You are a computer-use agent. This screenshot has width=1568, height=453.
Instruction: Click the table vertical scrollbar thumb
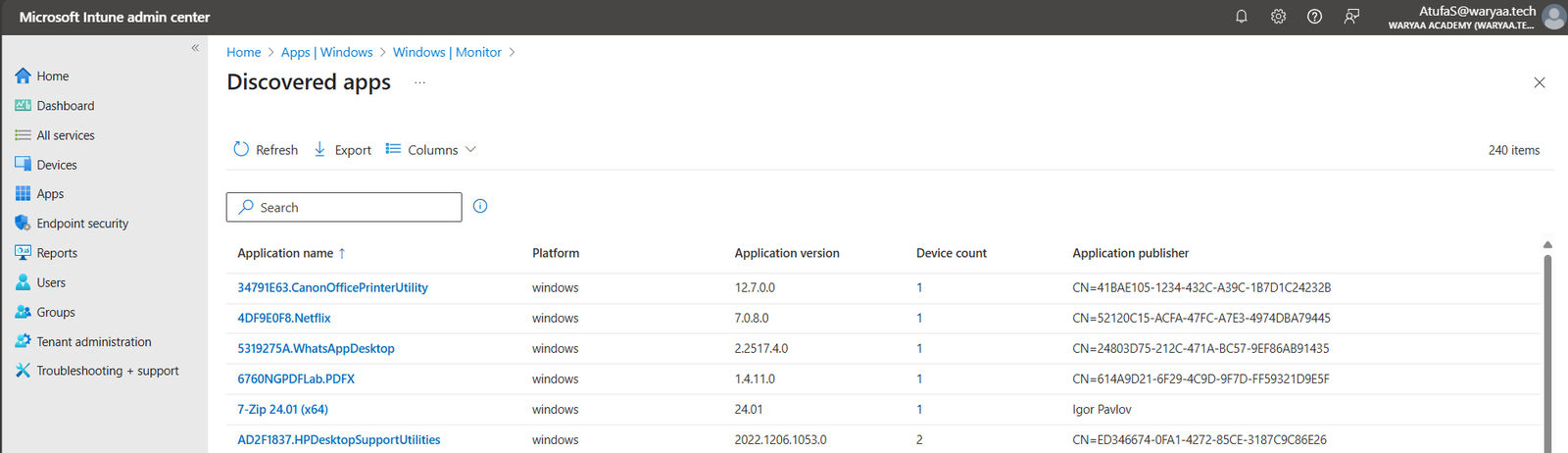[x=1547, y=353]
